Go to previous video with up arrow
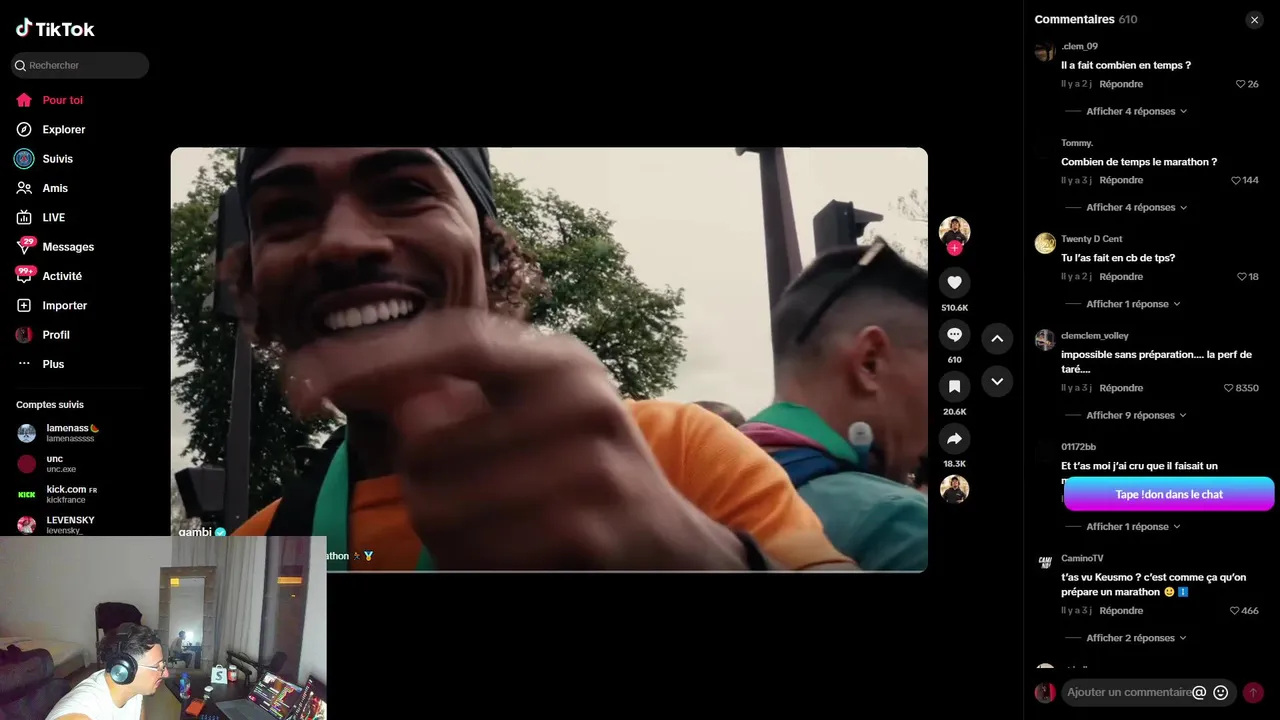The image size is (1280, 720). (997, 339)
